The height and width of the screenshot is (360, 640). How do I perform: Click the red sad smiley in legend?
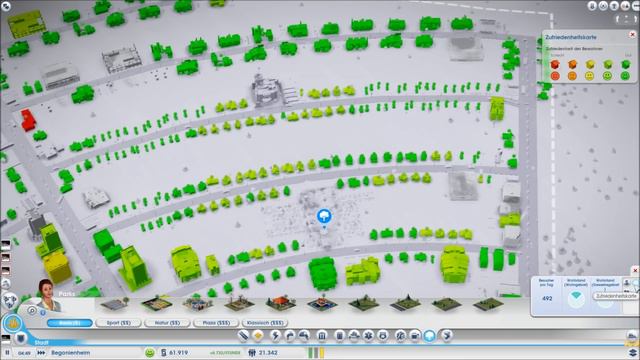click(x=555, y=76)
